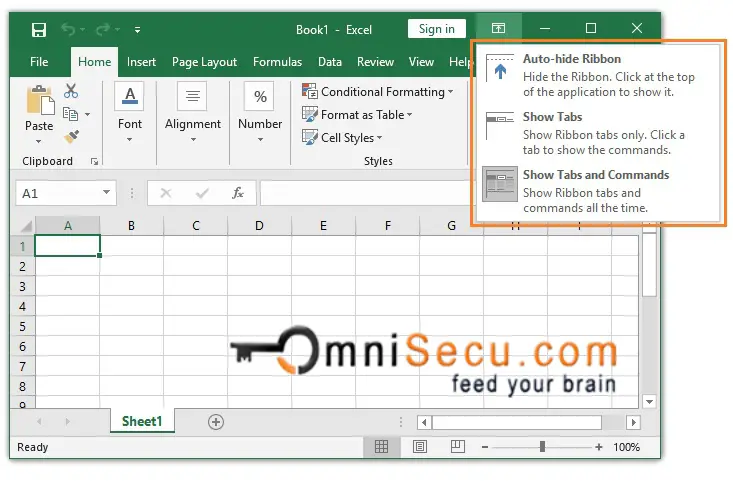Click next sheet navigation arrow

[68, 422]
